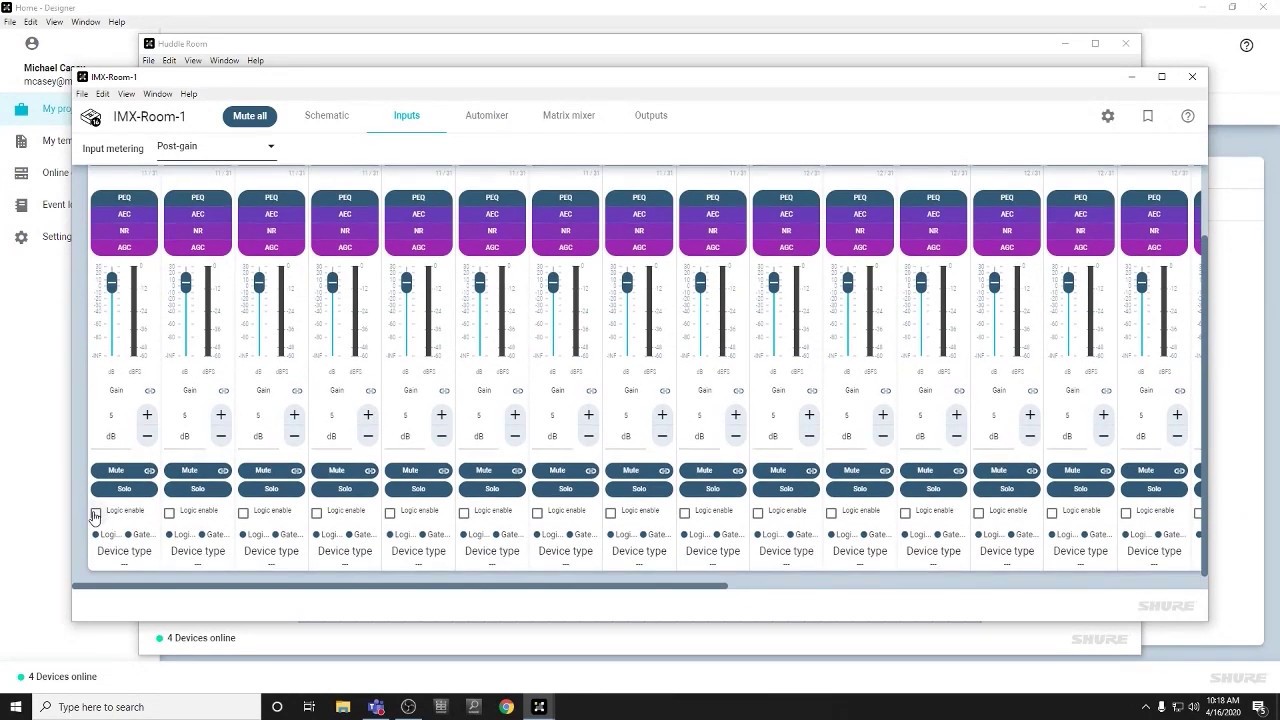Open the Windows Start menu
The image size is (1280, 720).
click(15, 707)
